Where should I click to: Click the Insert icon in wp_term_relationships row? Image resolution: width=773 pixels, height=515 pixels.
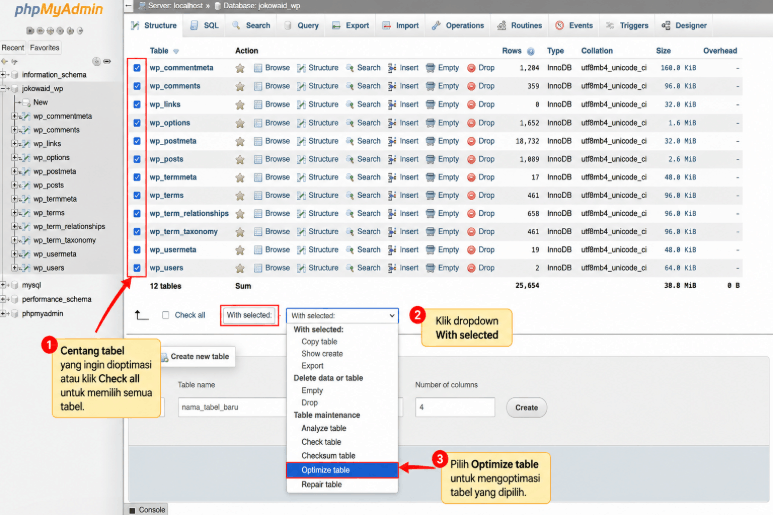click(x=392, y=214)
